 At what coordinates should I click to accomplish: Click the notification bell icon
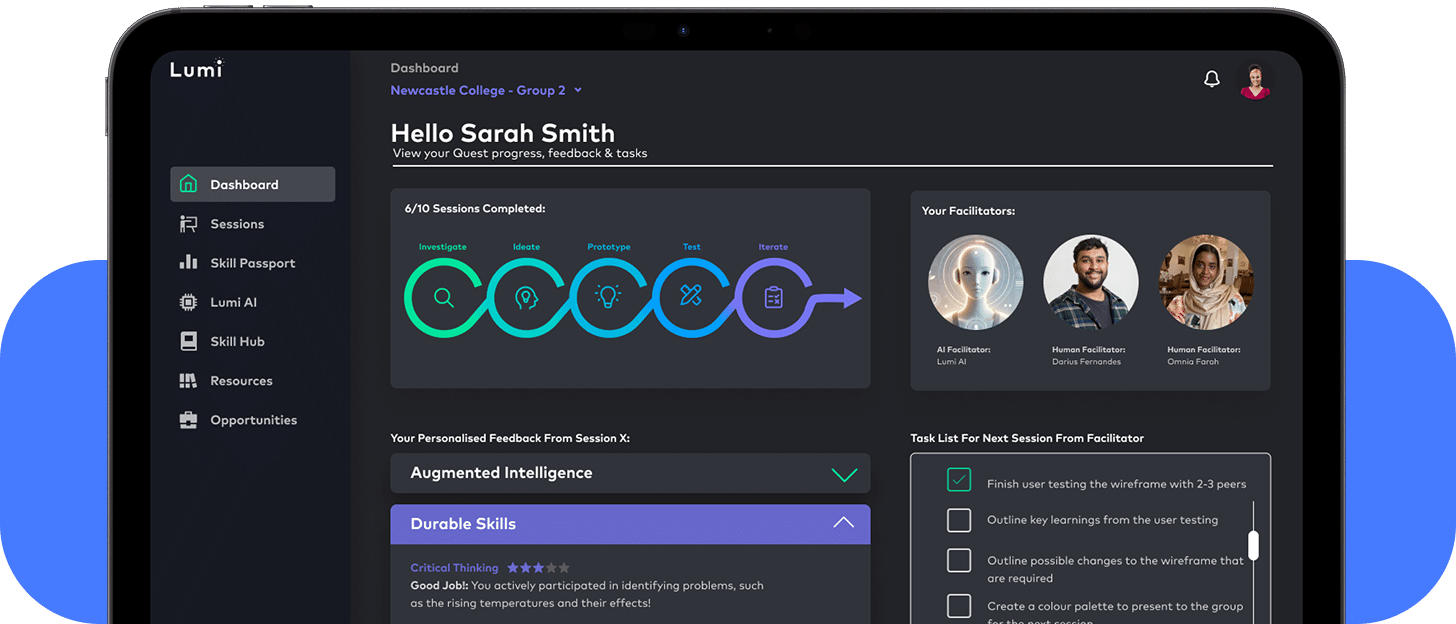pyautogui.click(x=1211, y=79)
